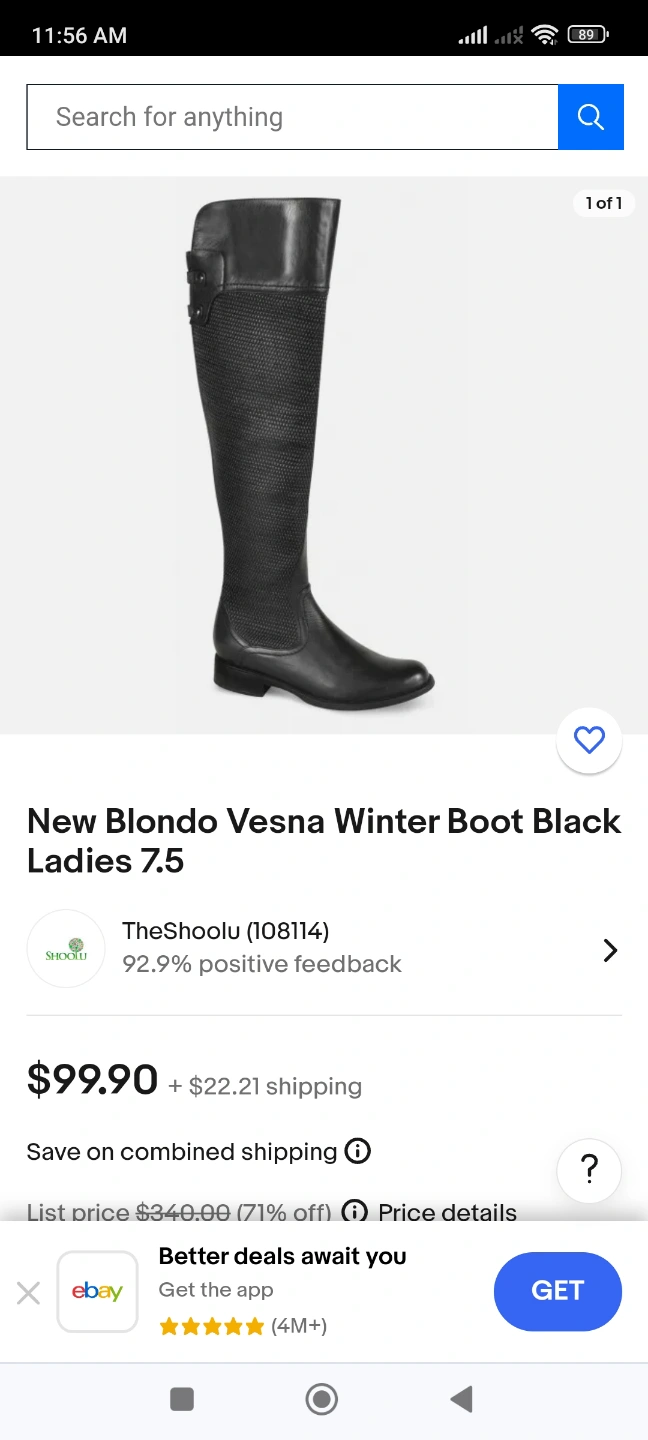
Task: Dismiss the eBay app banner with X
Action: point(28,1293)
